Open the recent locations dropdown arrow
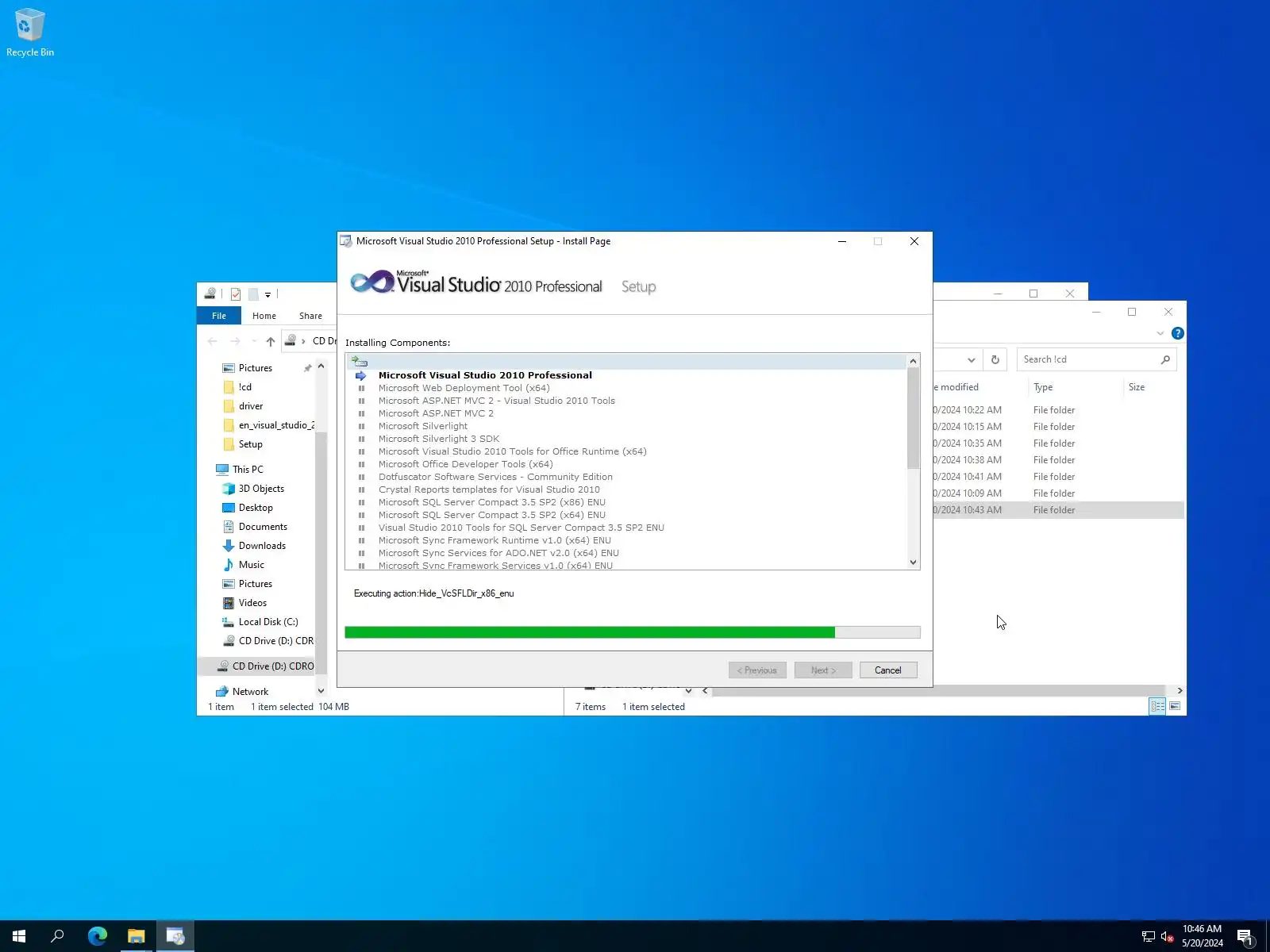The width and height of the screenshot is (1270, 952). tap(253, 341)
